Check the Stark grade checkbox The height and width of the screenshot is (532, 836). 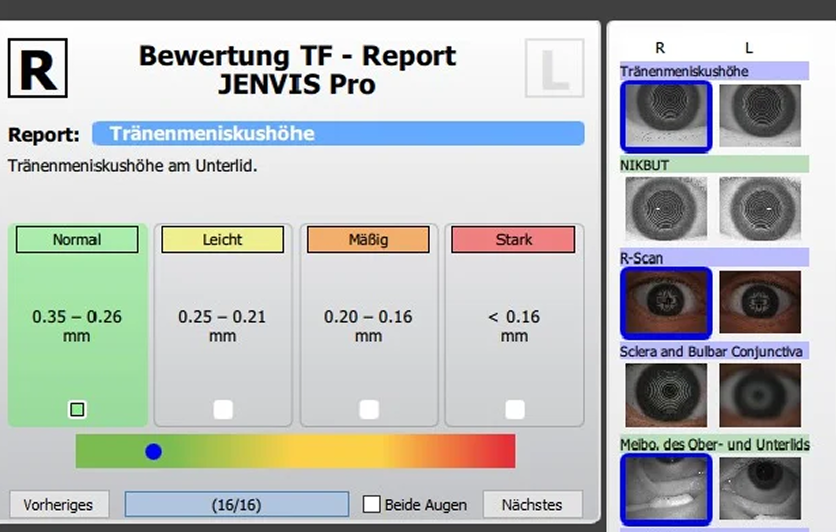[515, 409]
